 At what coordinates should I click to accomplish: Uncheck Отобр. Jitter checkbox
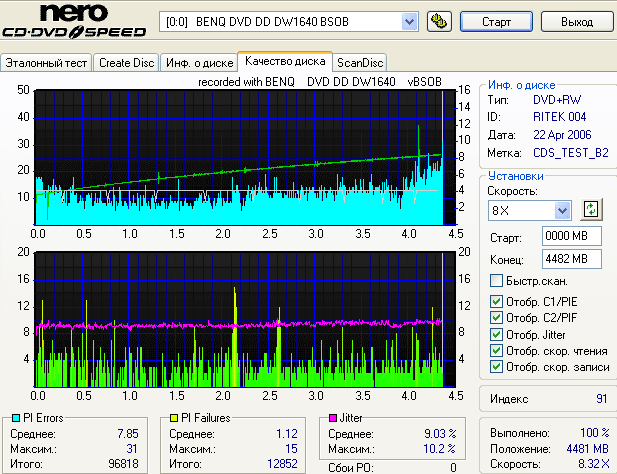(x=496, y=335)
